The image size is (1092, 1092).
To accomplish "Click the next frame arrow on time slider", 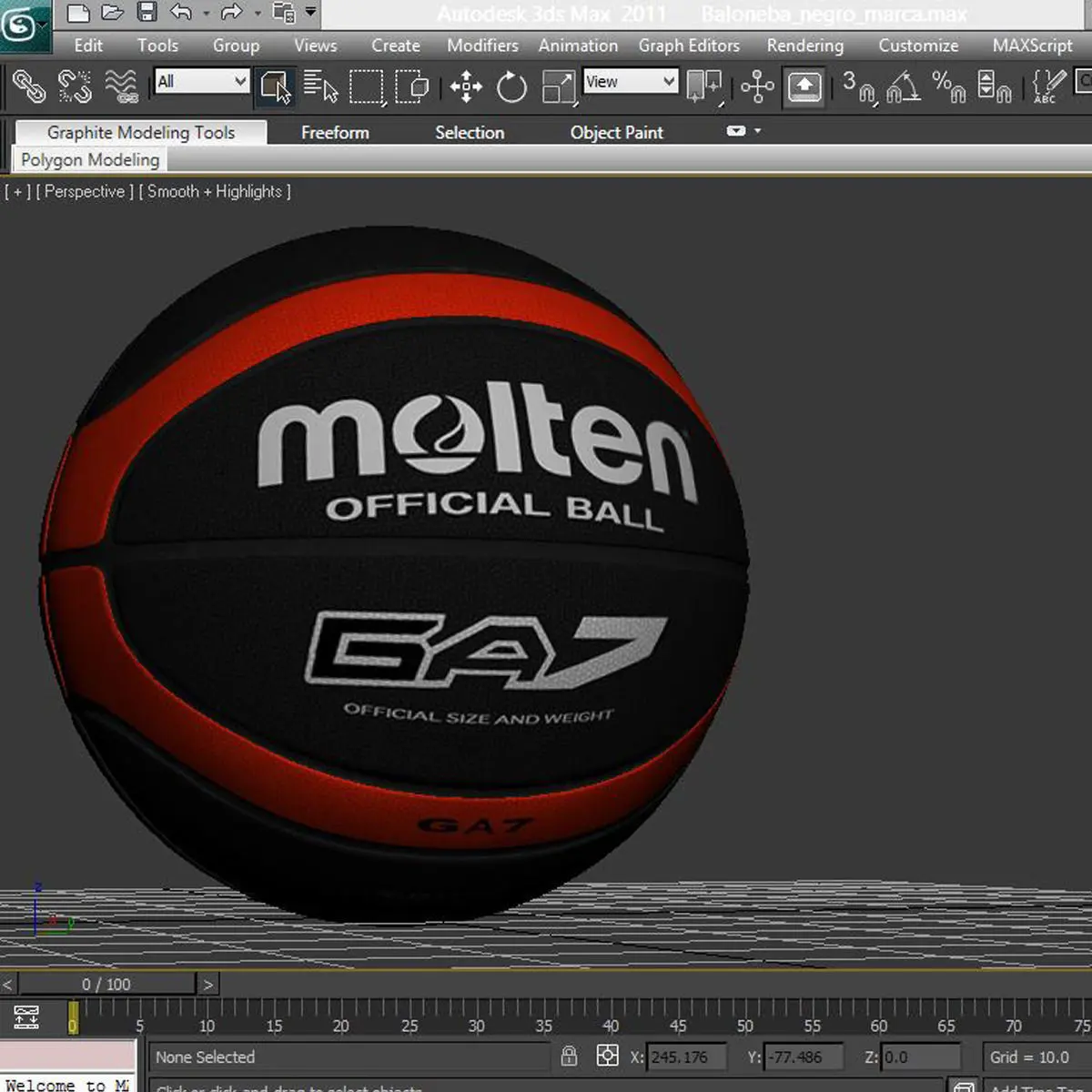I will [x=208, y=985].
